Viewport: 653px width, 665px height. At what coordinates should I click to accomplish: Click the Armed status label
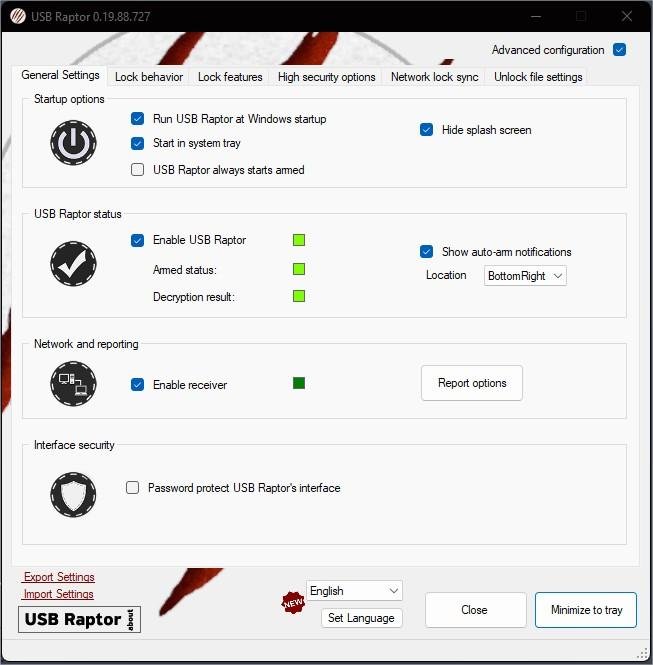(184, 270)
